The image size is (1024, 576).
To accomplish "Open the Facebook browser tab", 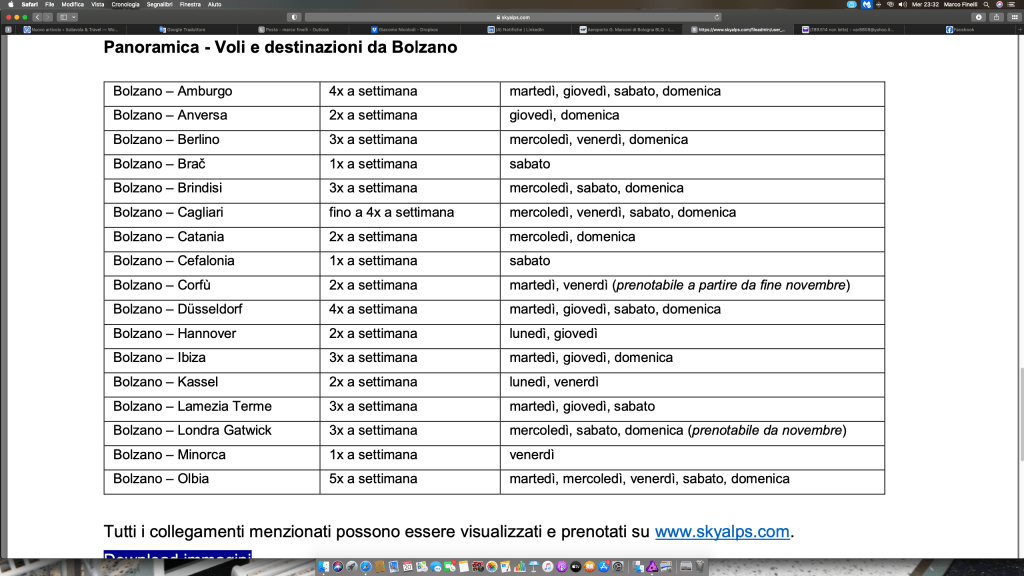I will pos(963,30).
